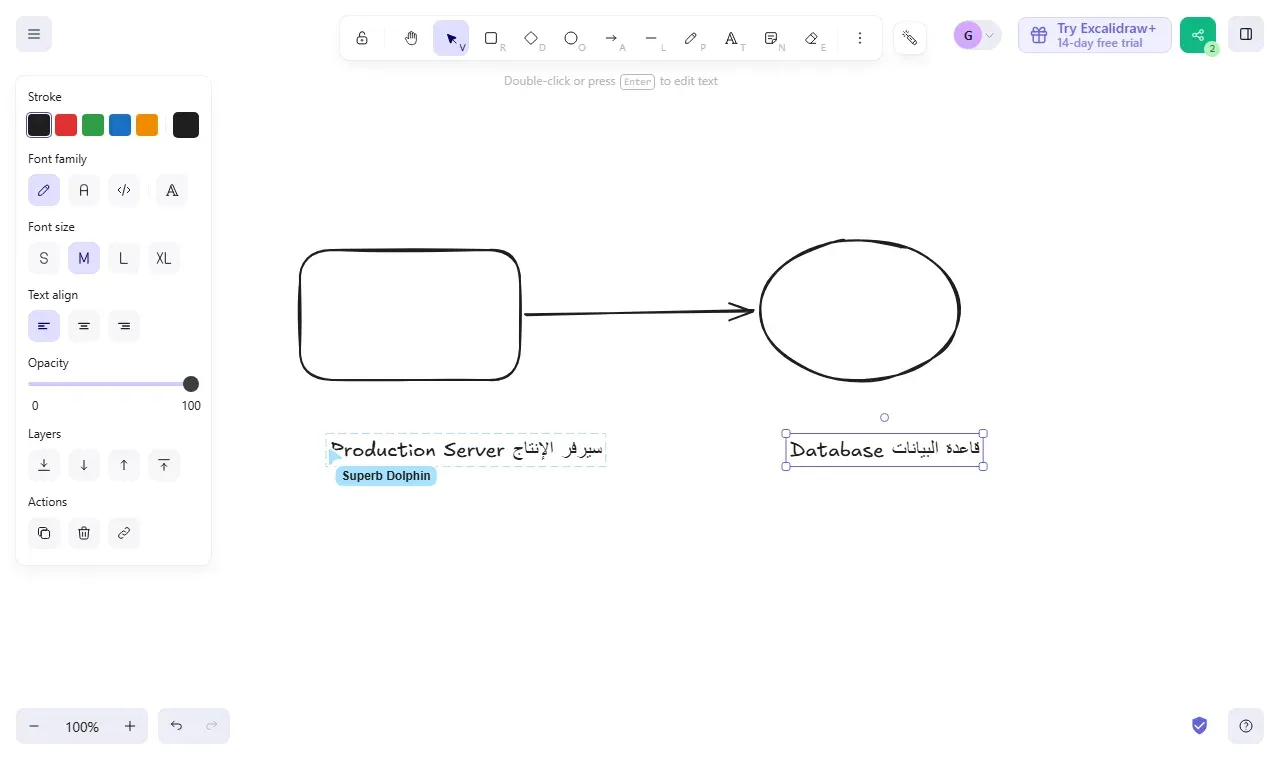This screenshot has height=760, width=1280.
Task: Select the Hand panning tool
Action: tap(411, 38)
